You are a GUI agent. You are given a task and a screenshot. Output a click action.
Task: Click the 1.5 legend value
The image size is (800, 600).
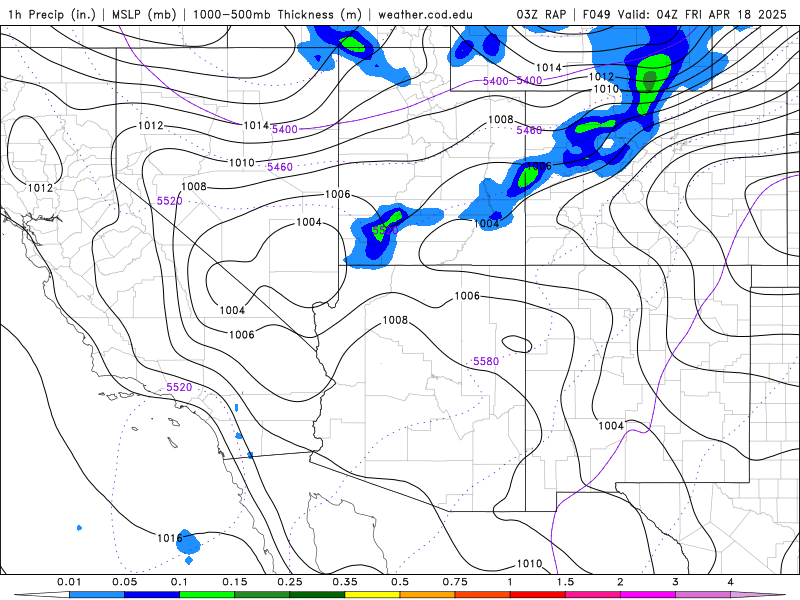tap(565, 582)
